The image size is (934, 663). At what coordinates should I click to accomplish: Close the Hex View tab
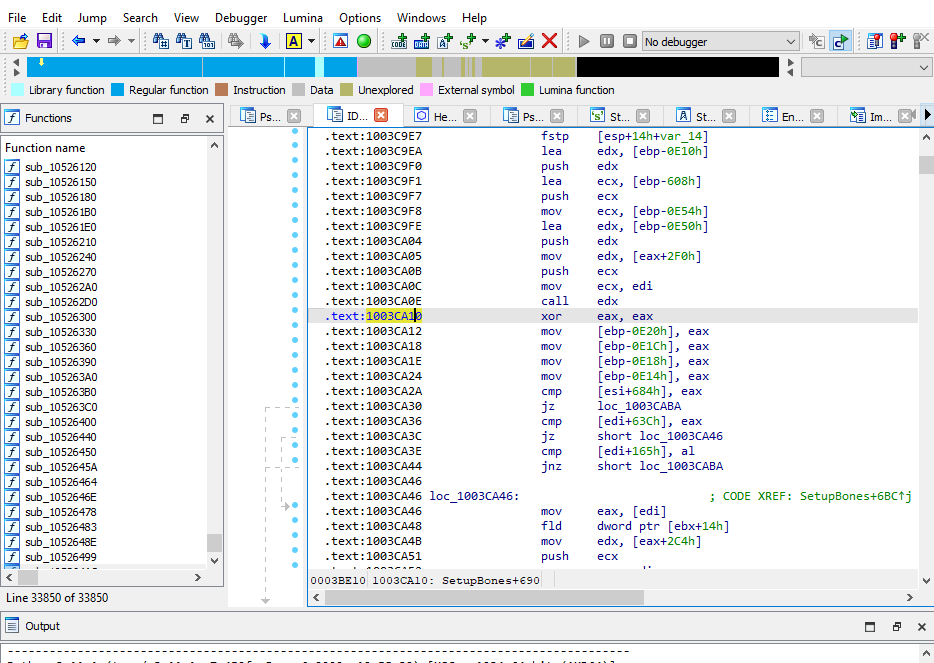pos(470,116)
